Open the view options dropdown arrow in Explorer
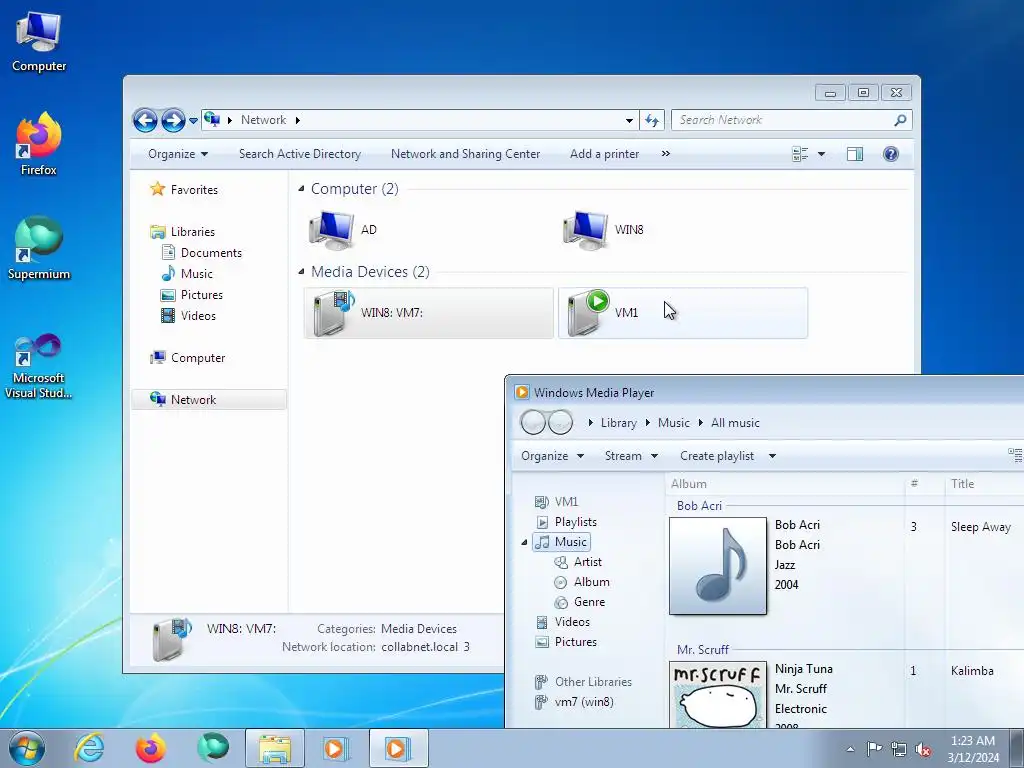The height and width of the screenshot is (768, 1024). click(x=822, y=154)
